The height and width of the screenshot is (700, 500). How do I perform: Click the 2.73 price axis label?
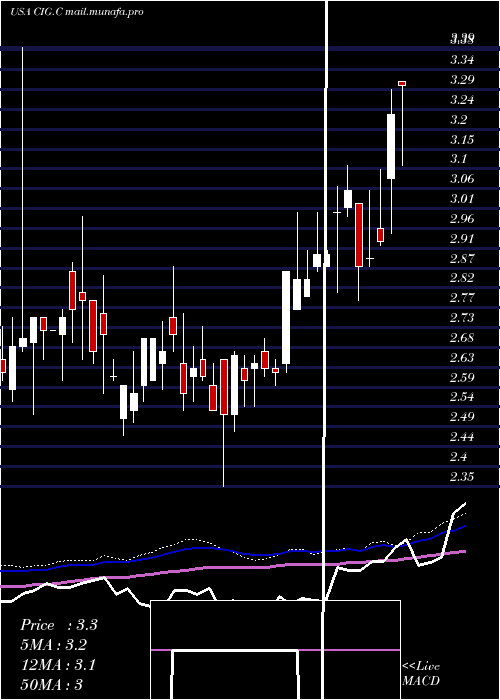click(462, 318)
